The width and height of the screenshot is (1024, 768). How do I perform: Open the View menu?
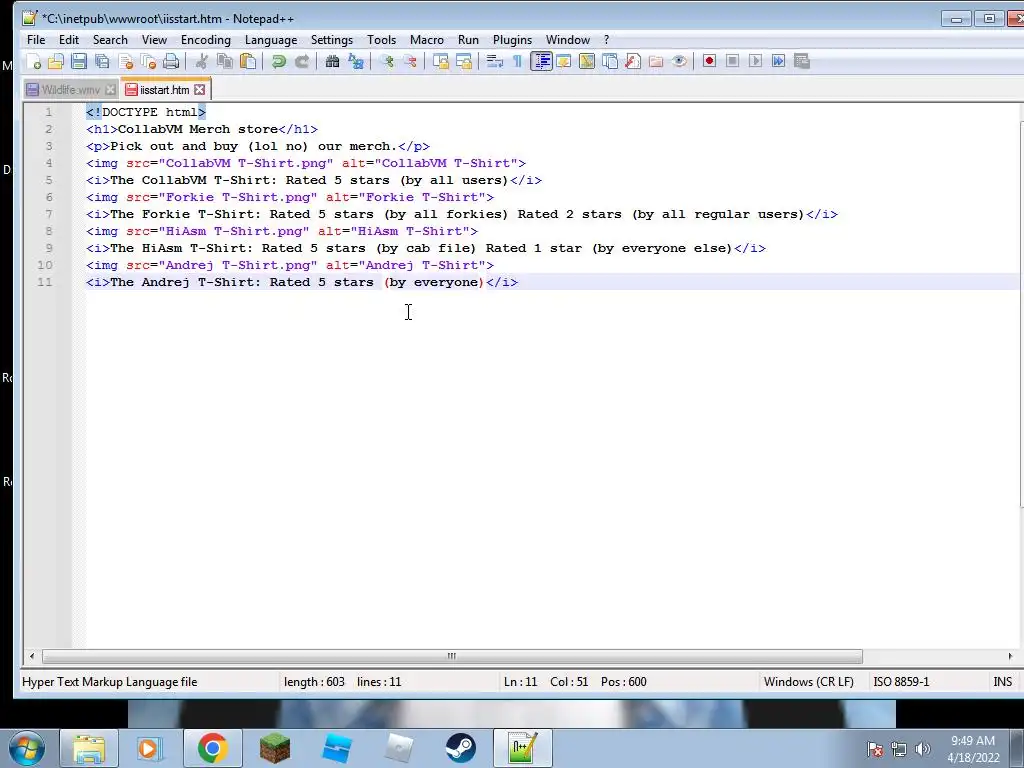154,40
